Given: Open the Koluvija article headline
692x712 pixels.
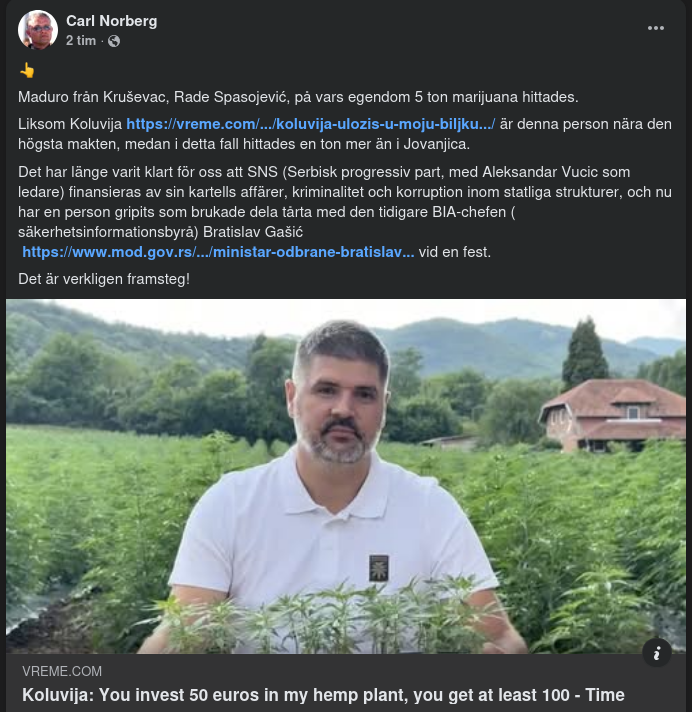Looking at the screenshot, I should pos(323,695).
